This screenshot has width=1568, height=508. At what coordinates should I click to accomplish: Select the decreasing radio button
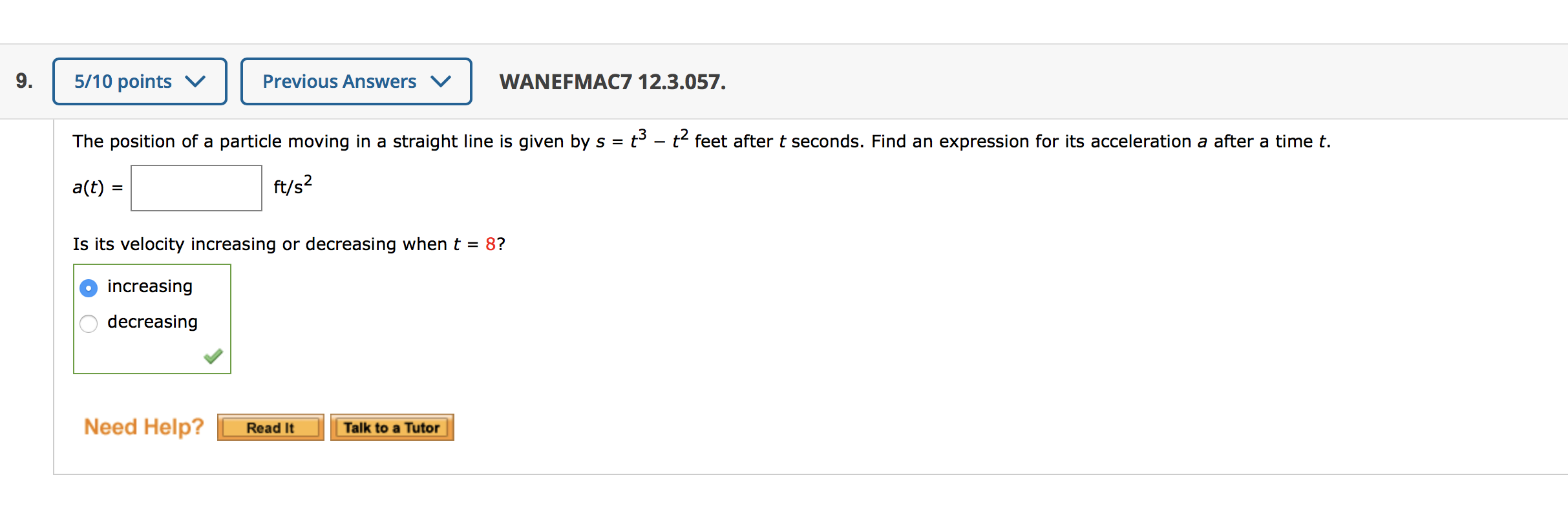tap(89, 323)
